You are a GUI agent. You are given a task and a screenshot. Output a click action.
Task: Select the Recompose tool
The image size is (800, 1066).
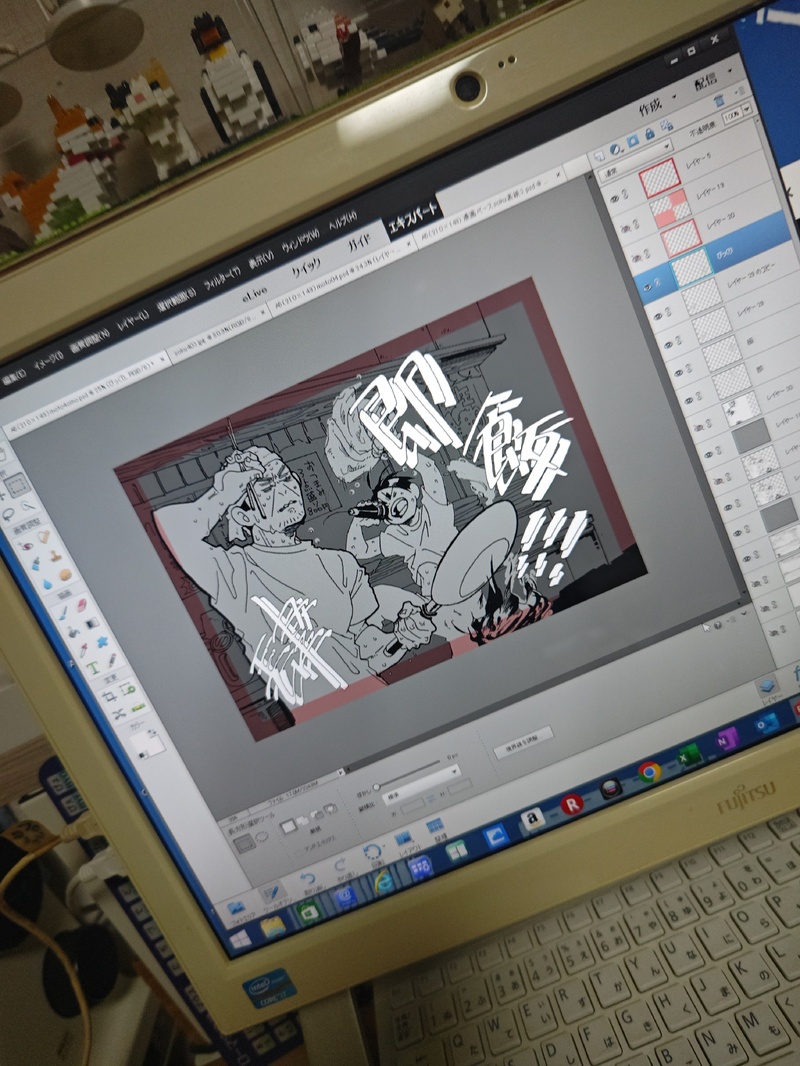[x=127, y=691]
